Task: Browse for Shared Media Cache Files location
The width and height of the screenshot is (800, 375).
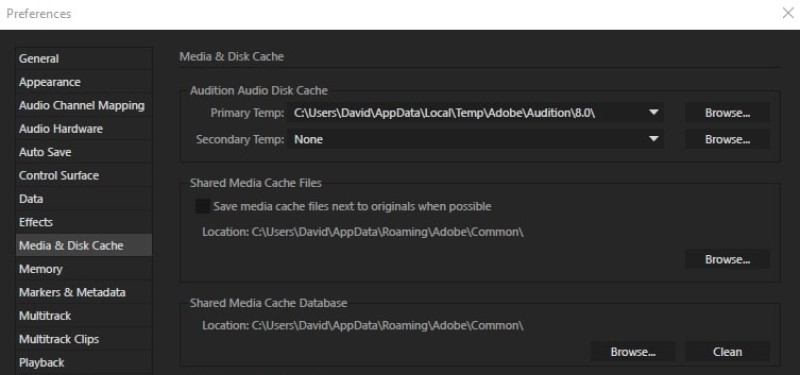Action: pos(727,260)
